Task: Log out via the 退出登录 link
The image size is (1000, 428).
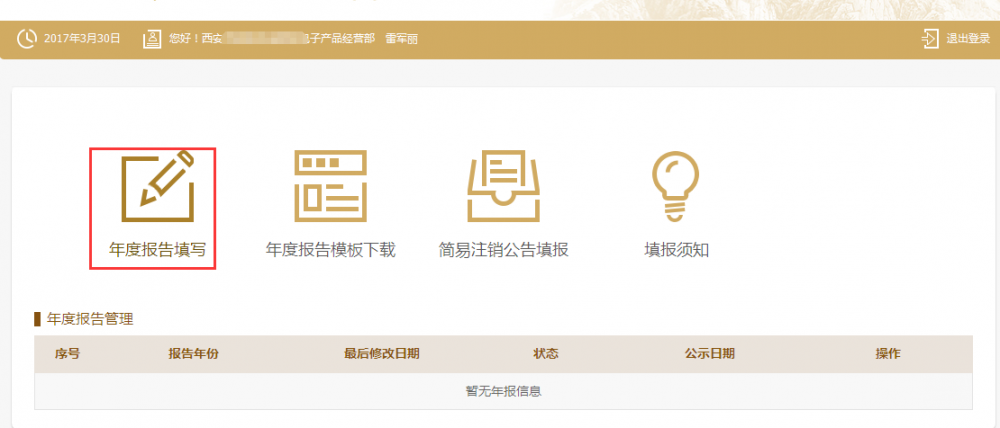Action: [x=967, y=39]
